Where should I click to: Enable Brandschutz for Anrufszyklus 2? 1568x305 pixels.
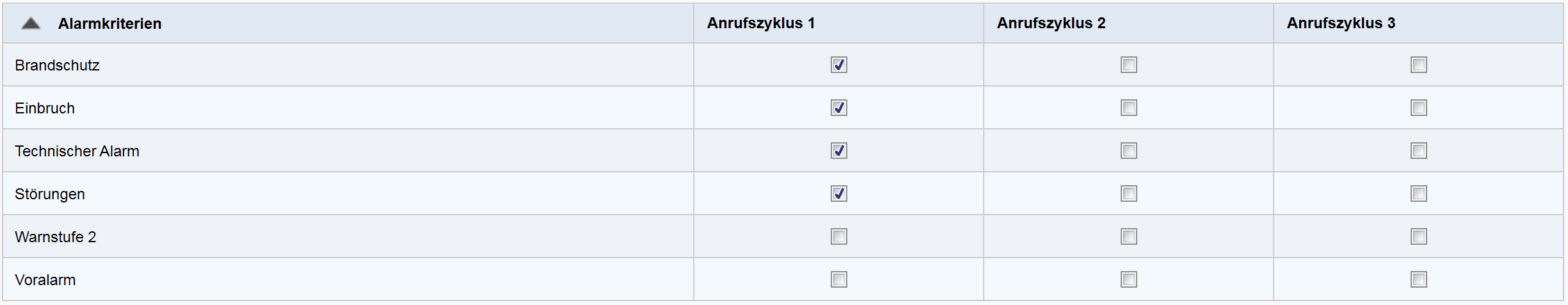tap(1128, 65)
